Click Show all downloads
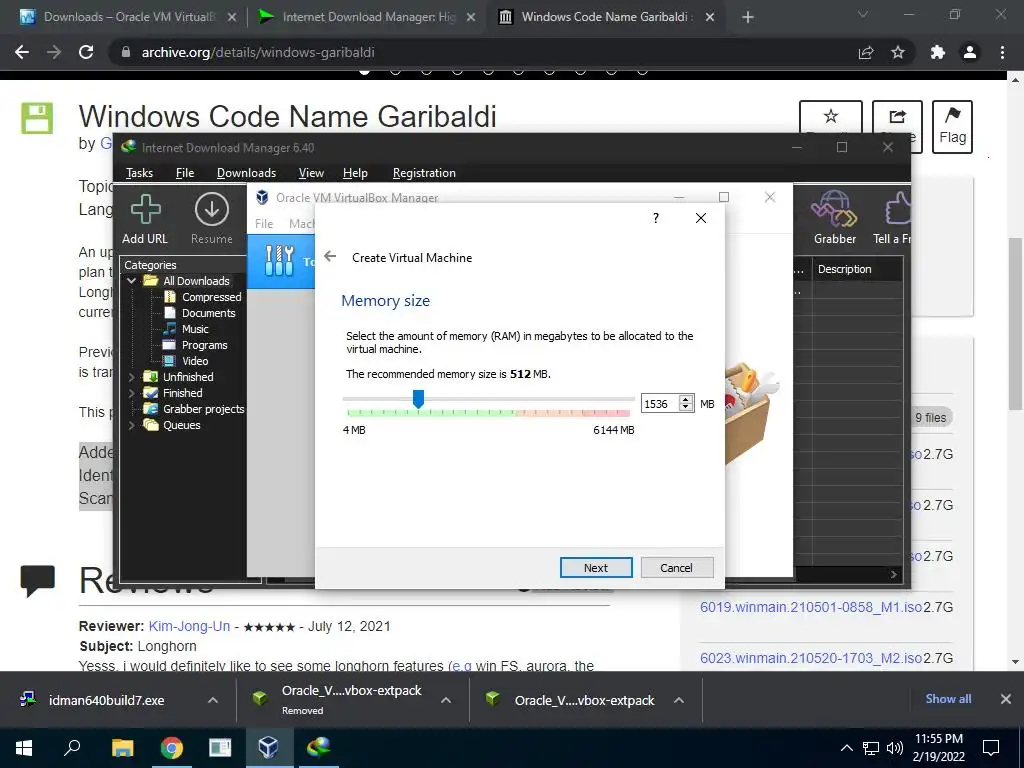This screenshot has height=768, width=1024. (948, 699)
